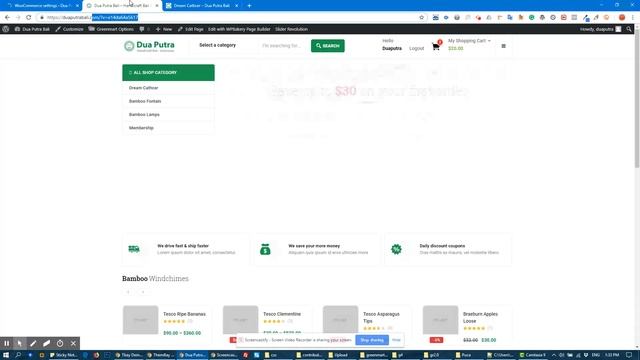Open the Chrome three-dot menu

(x=633, y=18)
